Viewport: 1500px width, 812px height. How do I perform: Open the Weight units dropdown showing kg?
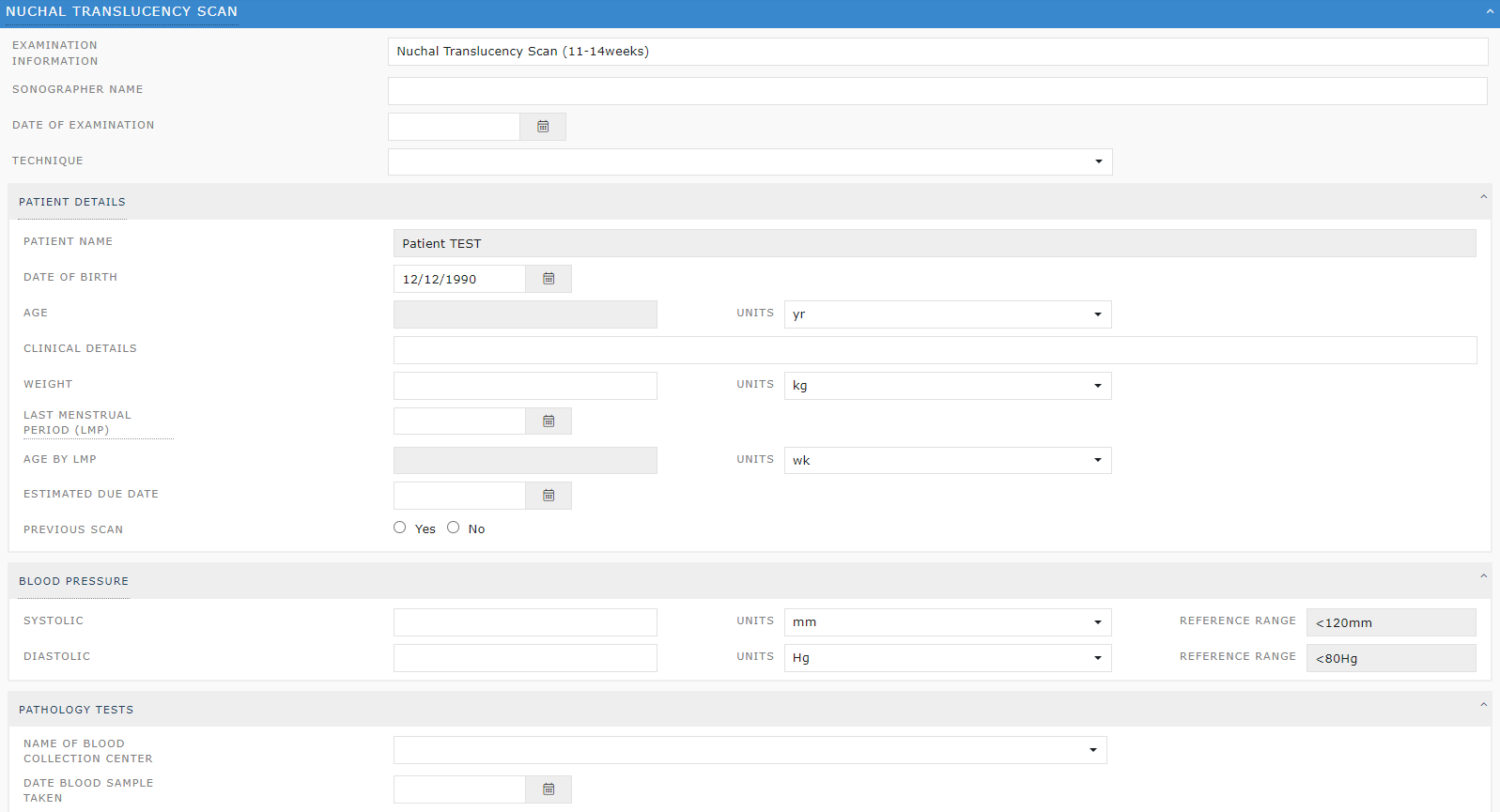click(x=948, y=386)
